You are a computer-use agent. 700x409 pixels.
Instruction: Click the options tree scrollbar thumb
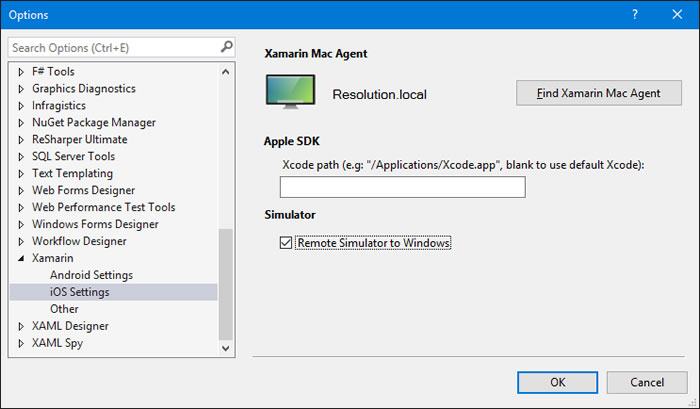pos(225,284)
